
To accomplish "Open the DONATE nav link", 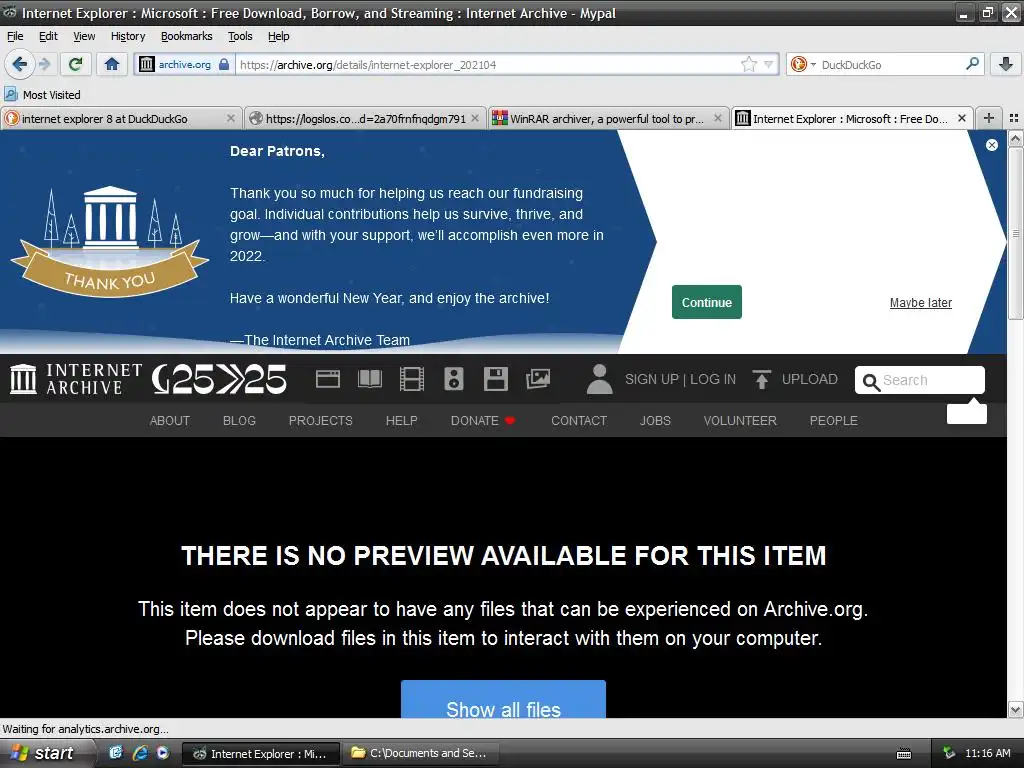I will [x=483, y=421].
